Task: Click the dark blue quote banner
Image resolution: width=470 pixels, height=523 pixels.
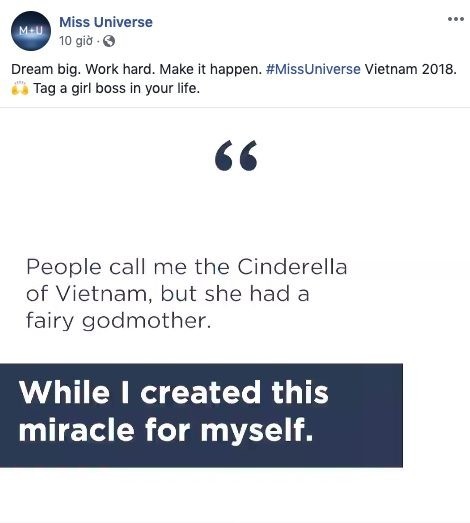Action: [x=201, y=415]
